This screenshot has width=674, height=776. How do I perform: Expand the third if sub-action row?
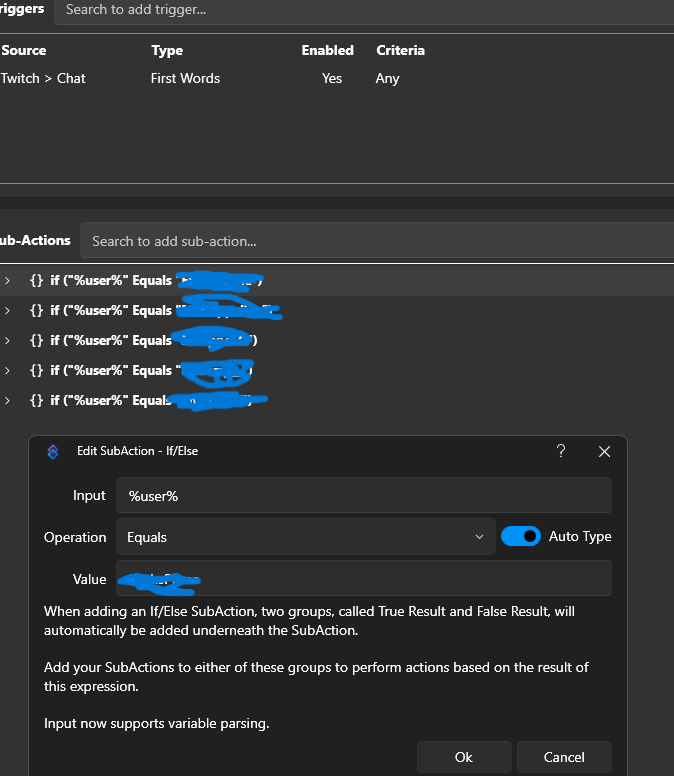pos(7,340)
